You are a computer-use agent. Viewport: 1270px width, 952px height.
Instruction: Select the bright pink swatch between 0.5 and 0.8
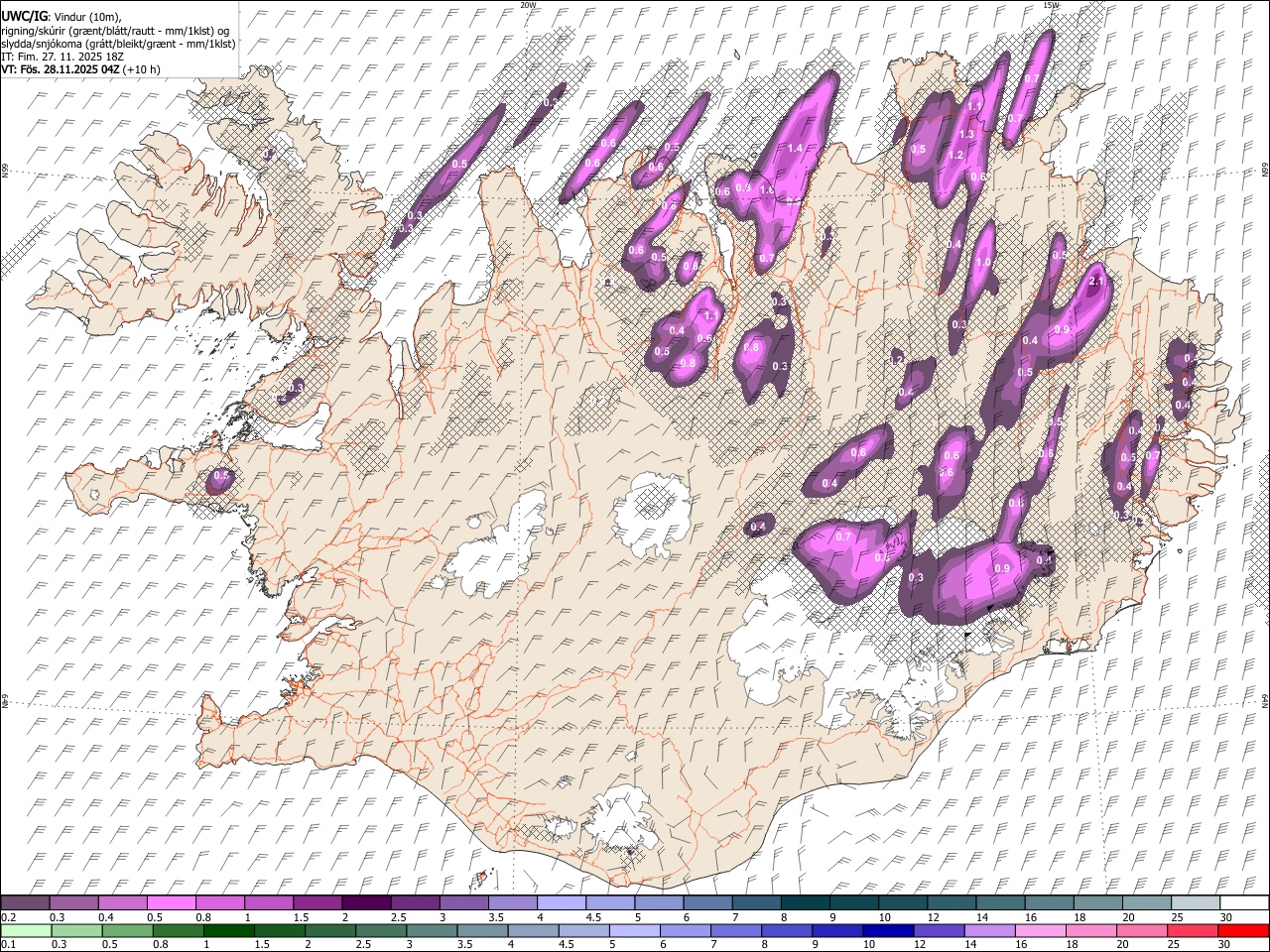click(171, 902)
